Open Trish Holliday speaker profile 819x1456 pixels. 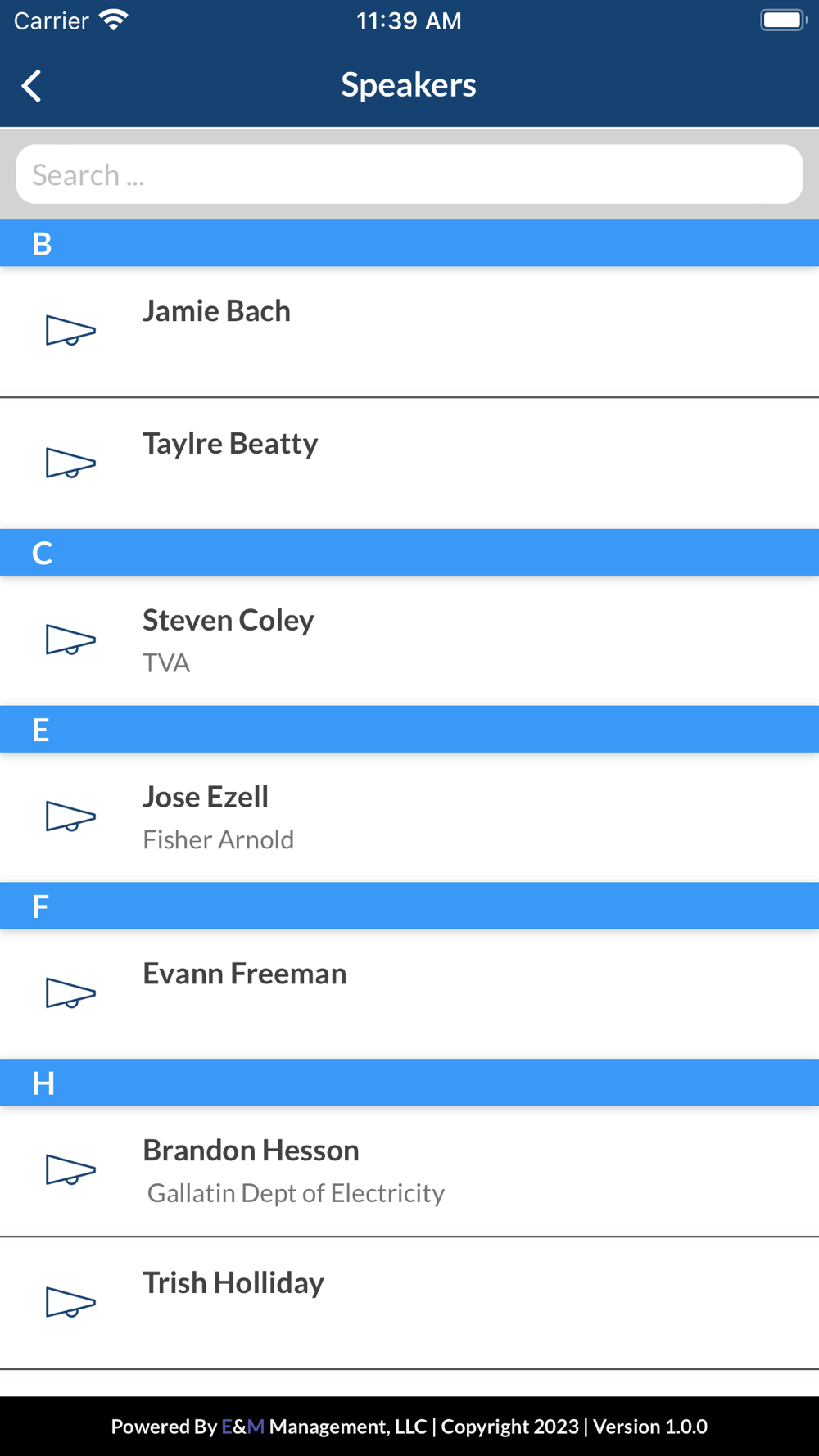(409, 1303)
